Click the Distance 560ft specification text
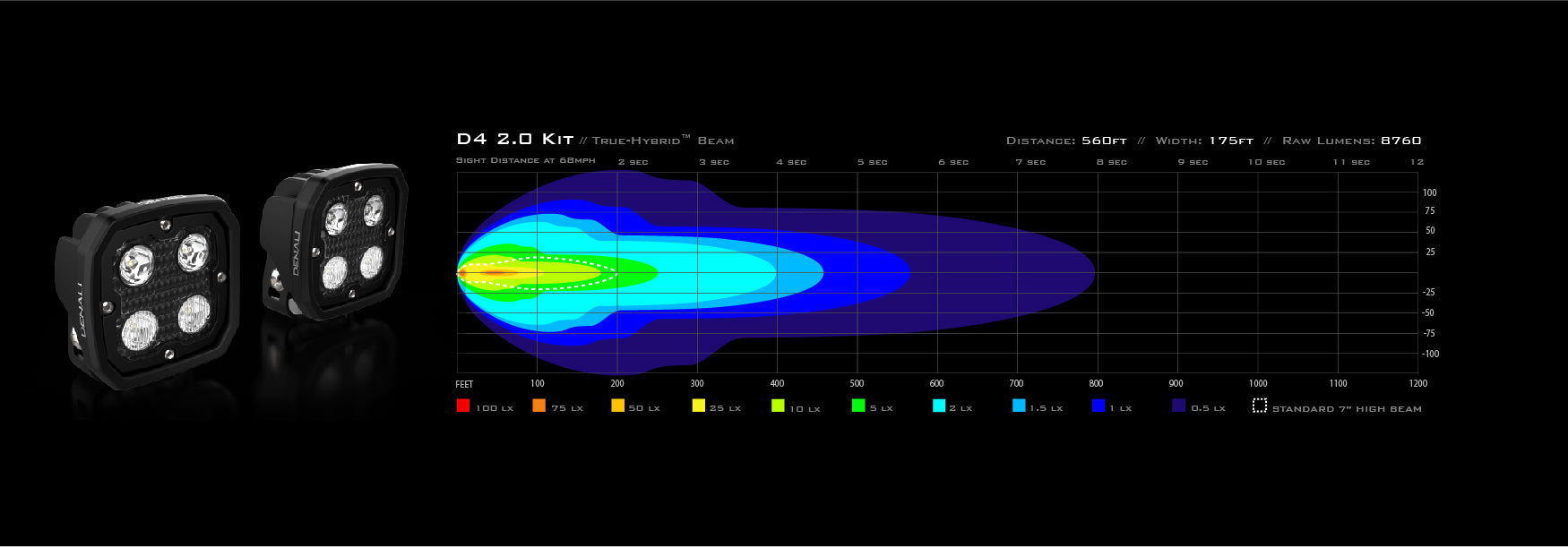 pyautogui.click(x=1066, y=141)
